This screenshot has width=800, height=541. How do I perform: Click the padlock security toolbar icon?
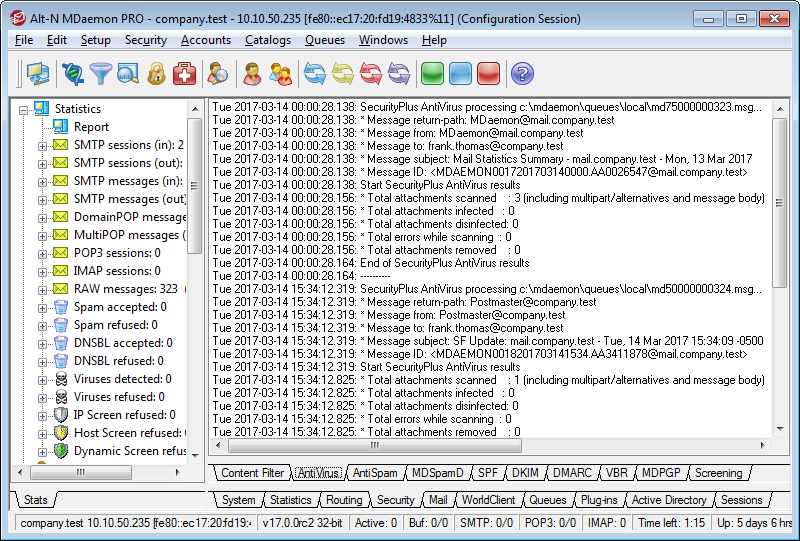tap(156, 73)
